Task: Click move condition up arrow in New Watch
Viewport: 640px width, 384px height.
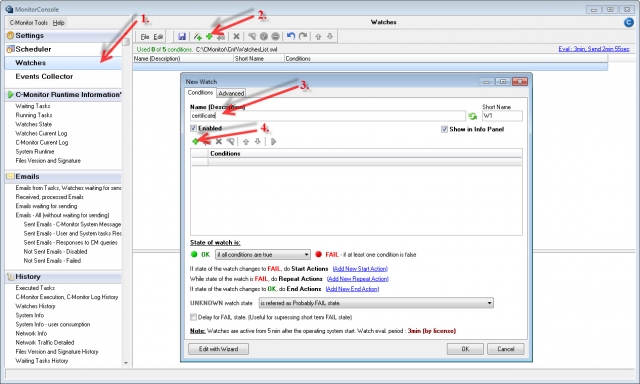Action: coord(246,141)
